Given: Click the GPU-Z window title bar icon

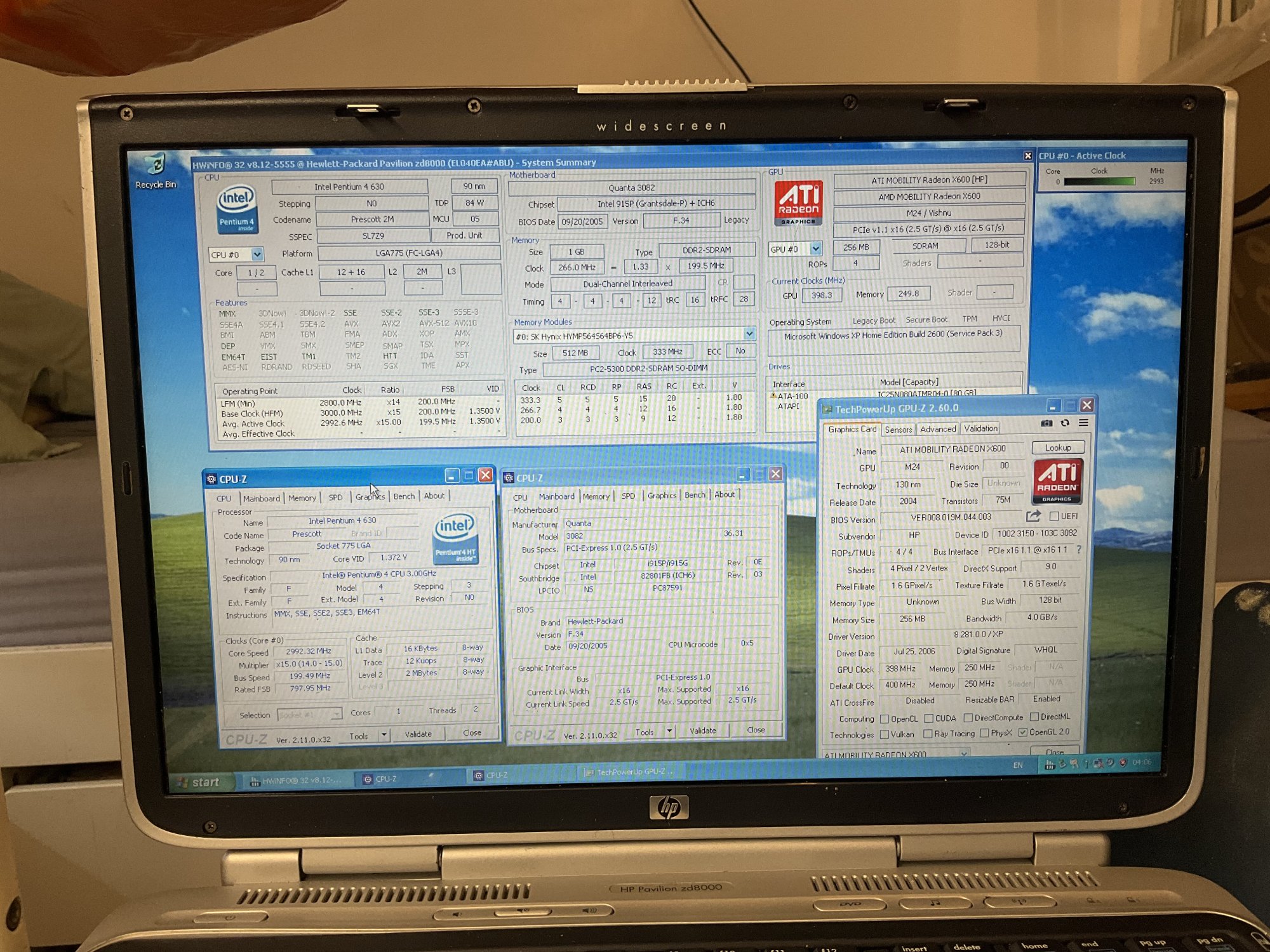Looking at the screenshot, I should 827,409.
